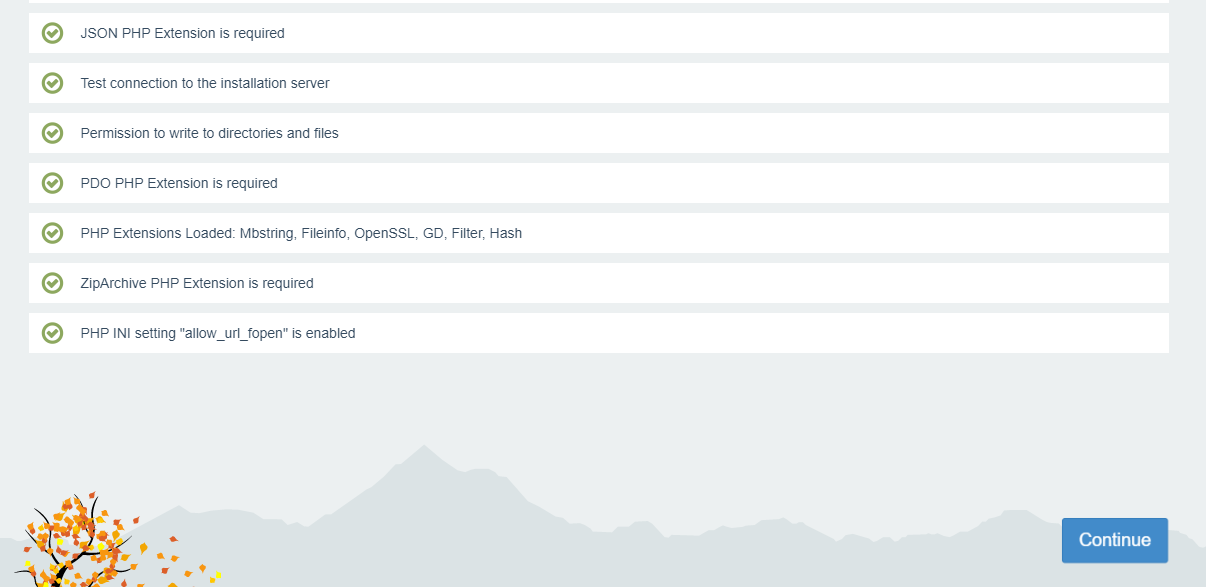Select the 'JSON PHP Extension is required' text
The width and height of the screenshot is (1206, 587).
(x=182, y=33)
